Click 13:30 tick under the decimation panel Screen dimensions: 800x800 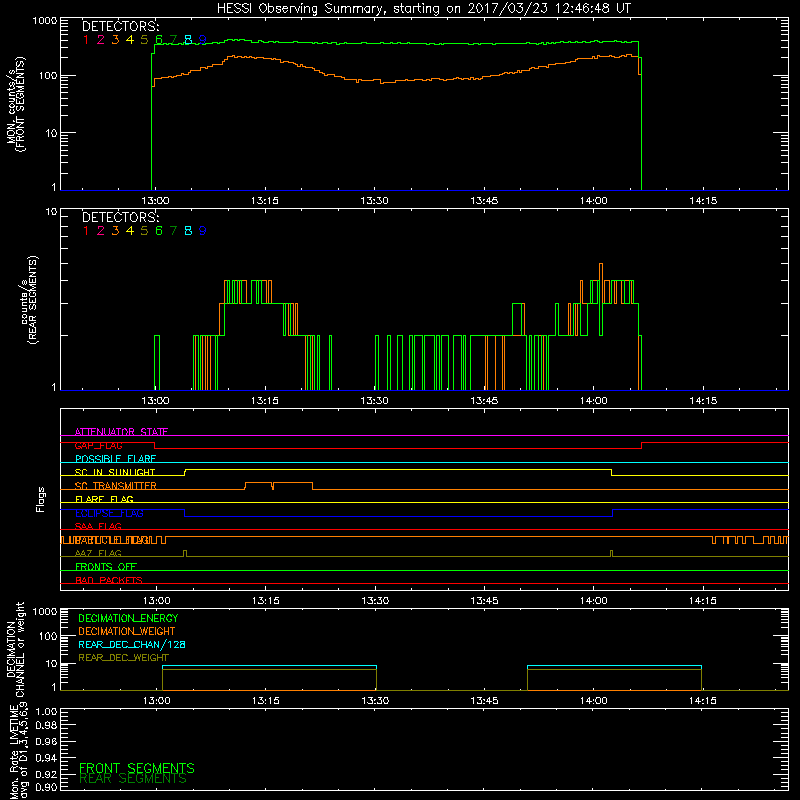[375, 701]
